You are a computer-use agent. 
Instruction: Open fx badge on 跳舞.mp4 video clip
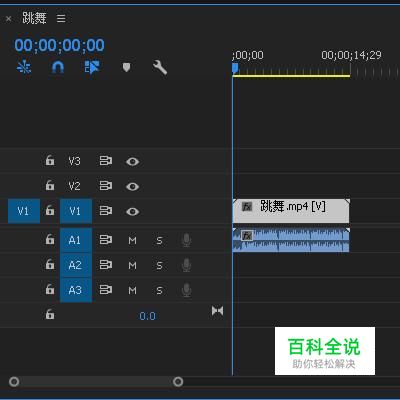pyautogui.click(x=247, y=207)
